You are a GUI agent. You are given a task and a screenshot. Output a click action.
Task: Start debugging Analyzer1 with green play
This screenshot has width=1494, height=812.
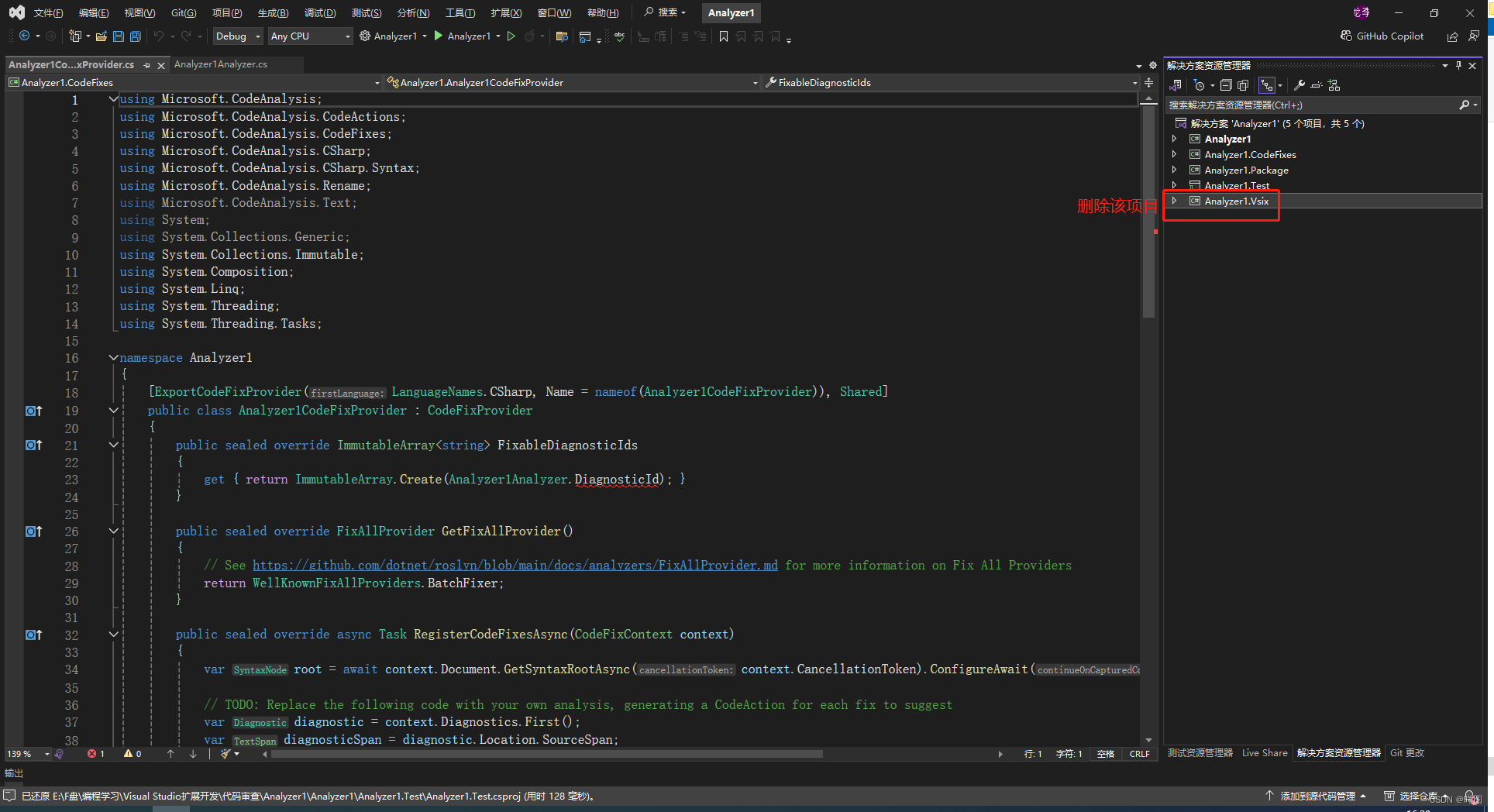[439, 36]
